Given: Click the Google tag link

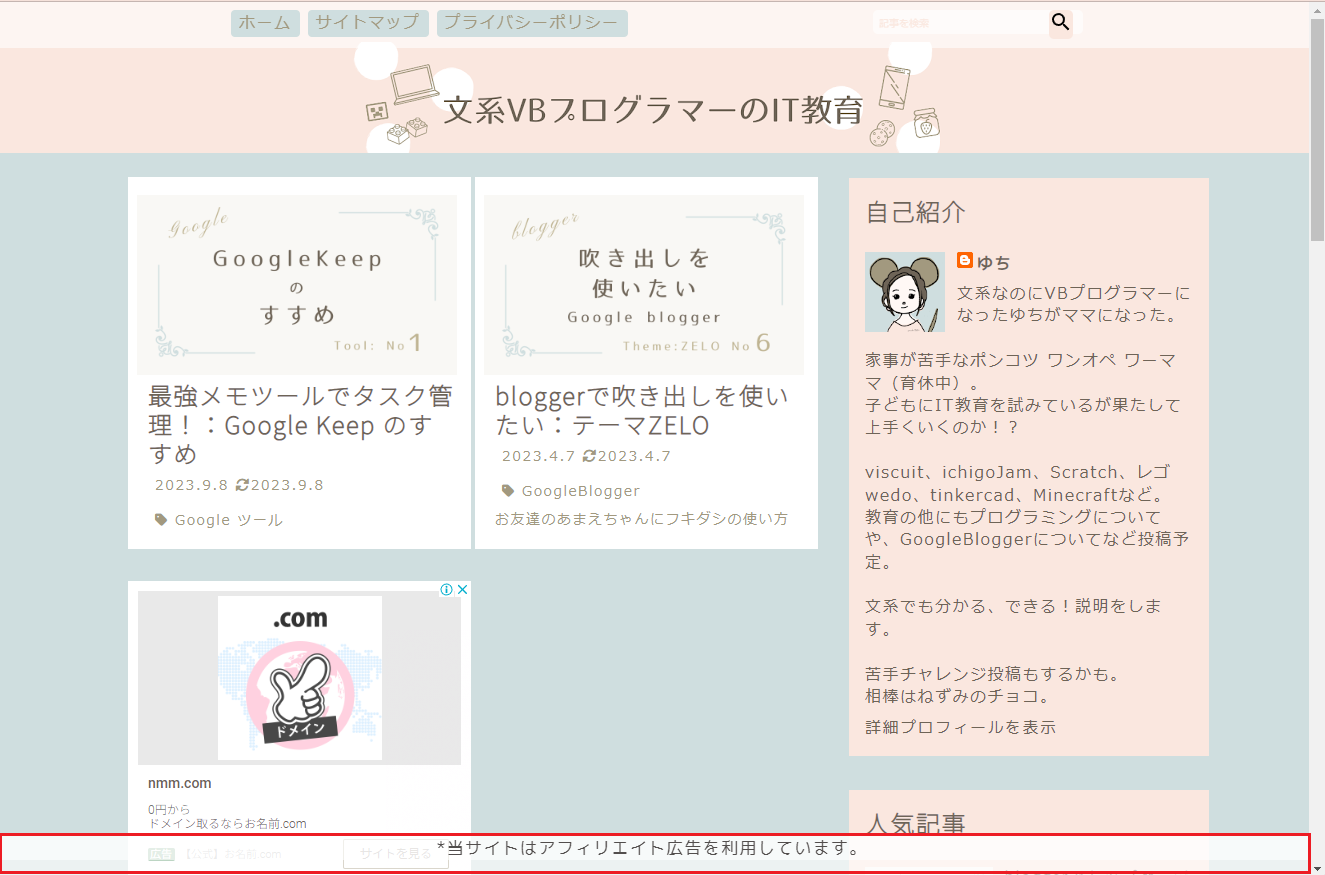Looking at the screenshot, I should (x=202, y=520).
